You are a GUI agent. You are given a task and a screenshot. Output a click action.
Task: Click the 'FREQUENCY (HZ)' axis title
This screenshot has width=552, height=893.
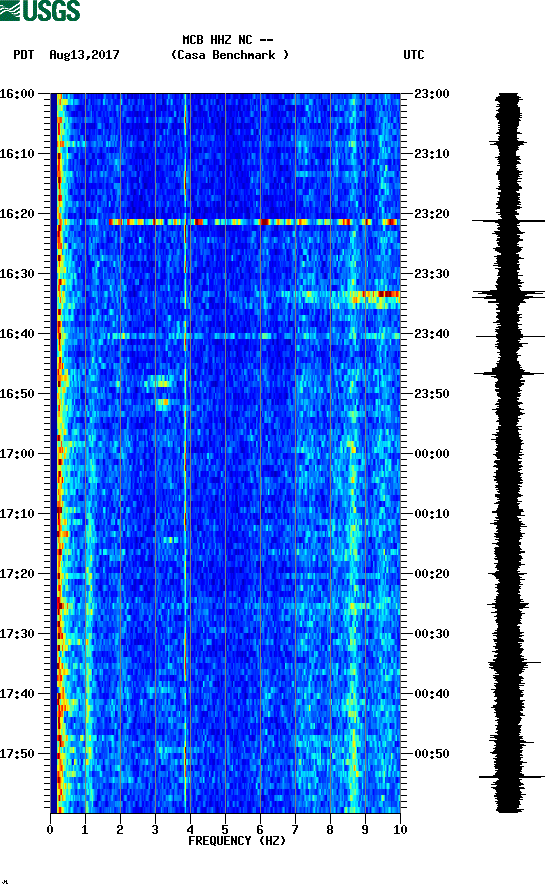coord(237,841)
